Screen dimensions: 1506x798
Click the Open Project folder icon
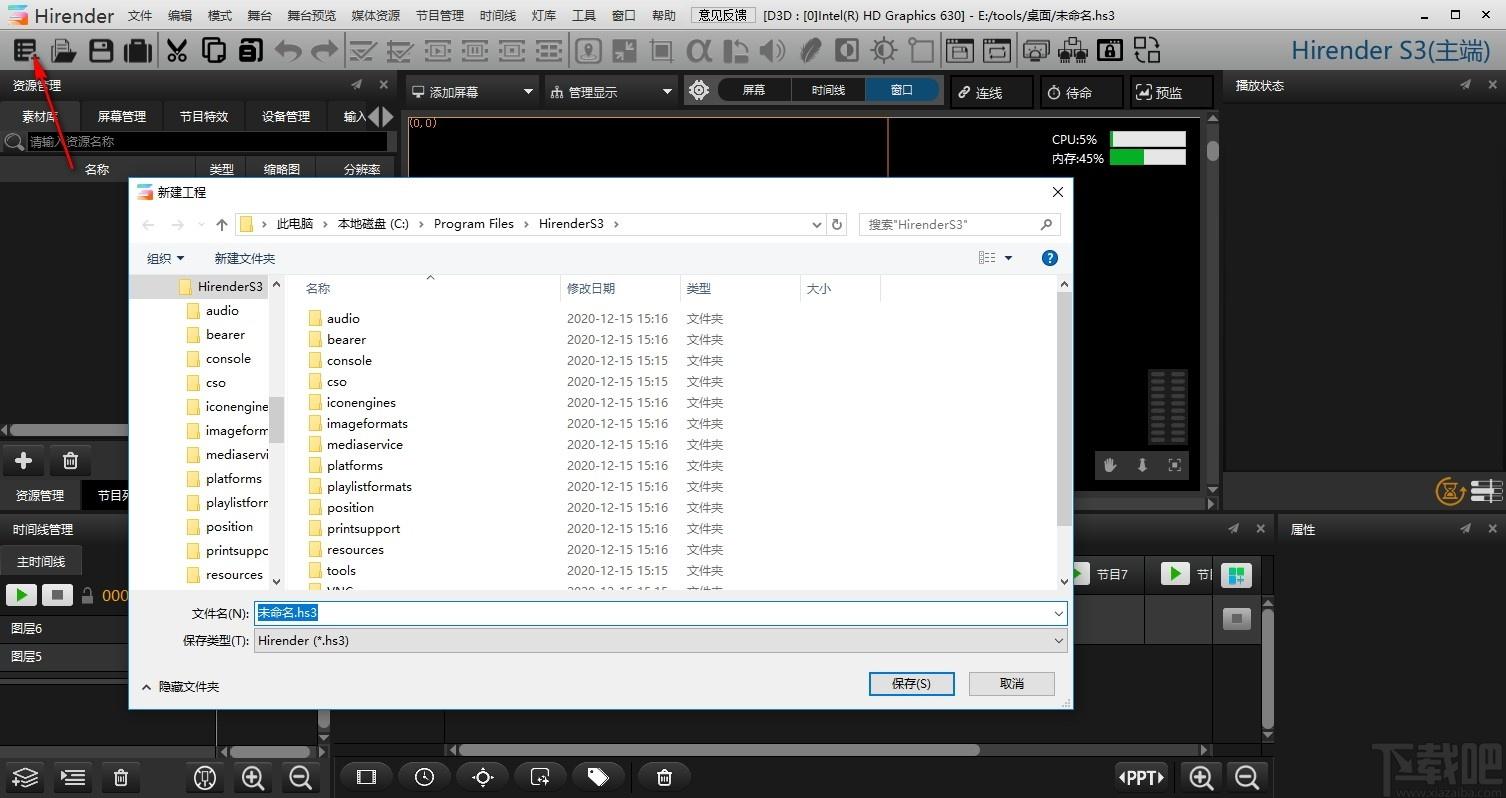pyautogui.click(x=63, y=50)
